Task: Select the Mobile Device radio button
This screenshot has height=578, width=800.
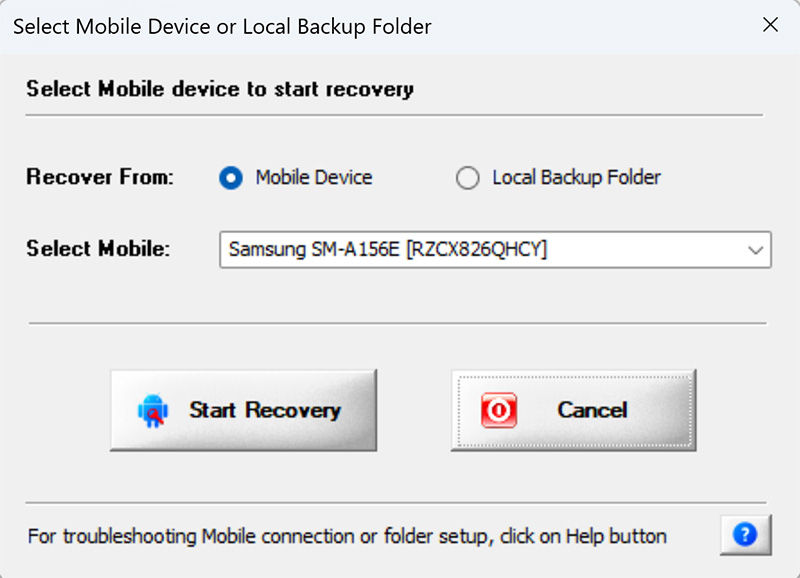Action: pyautogui.click(x=233, y=177)
